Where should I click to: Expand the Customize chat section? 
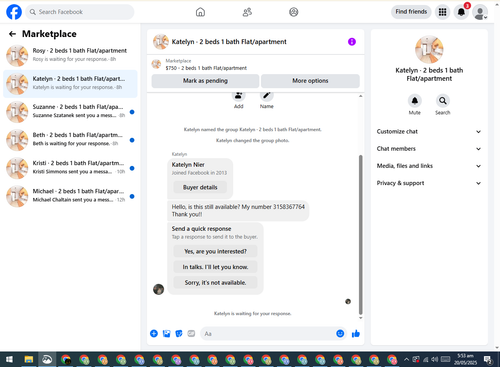429,131
